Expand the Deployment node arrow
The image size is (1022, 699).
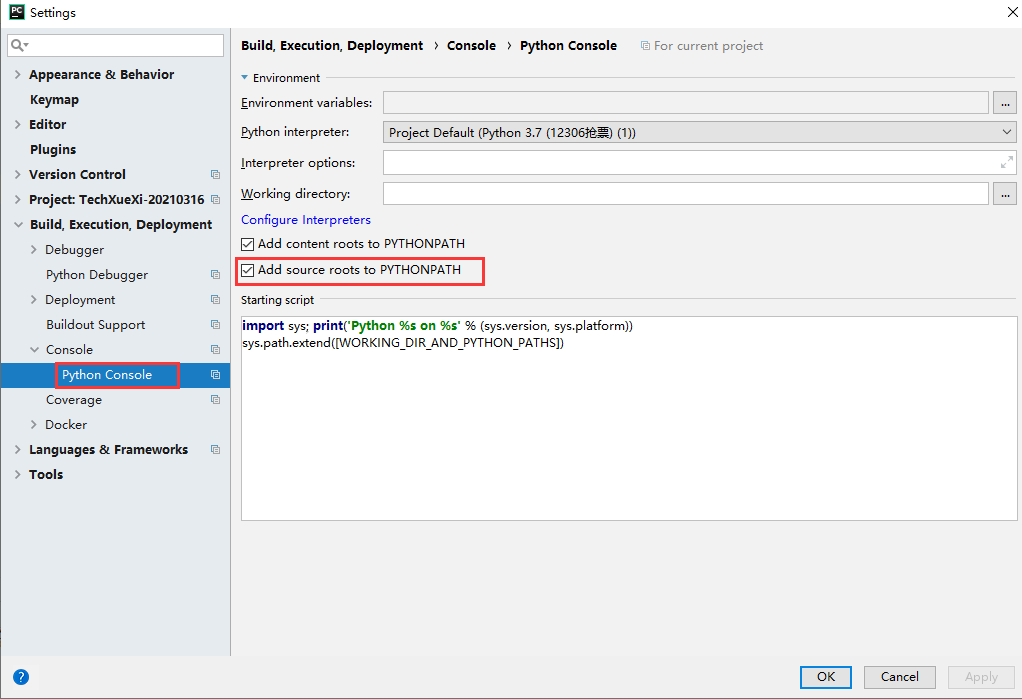click(x=34, y=299)
